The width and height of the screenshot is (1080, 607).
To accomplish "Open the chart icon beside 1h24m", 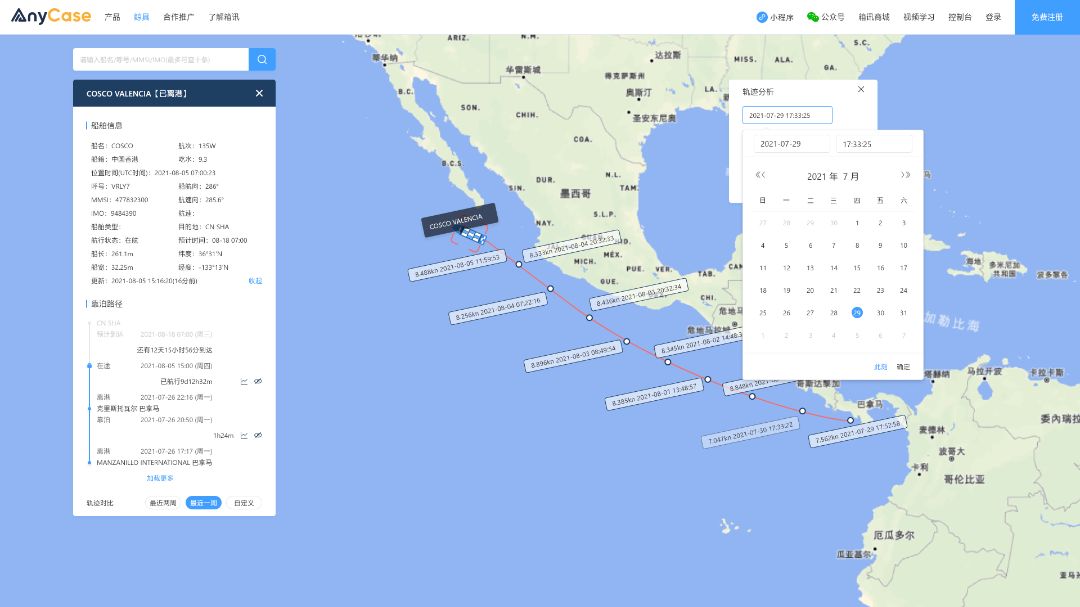I will [245, 435].
